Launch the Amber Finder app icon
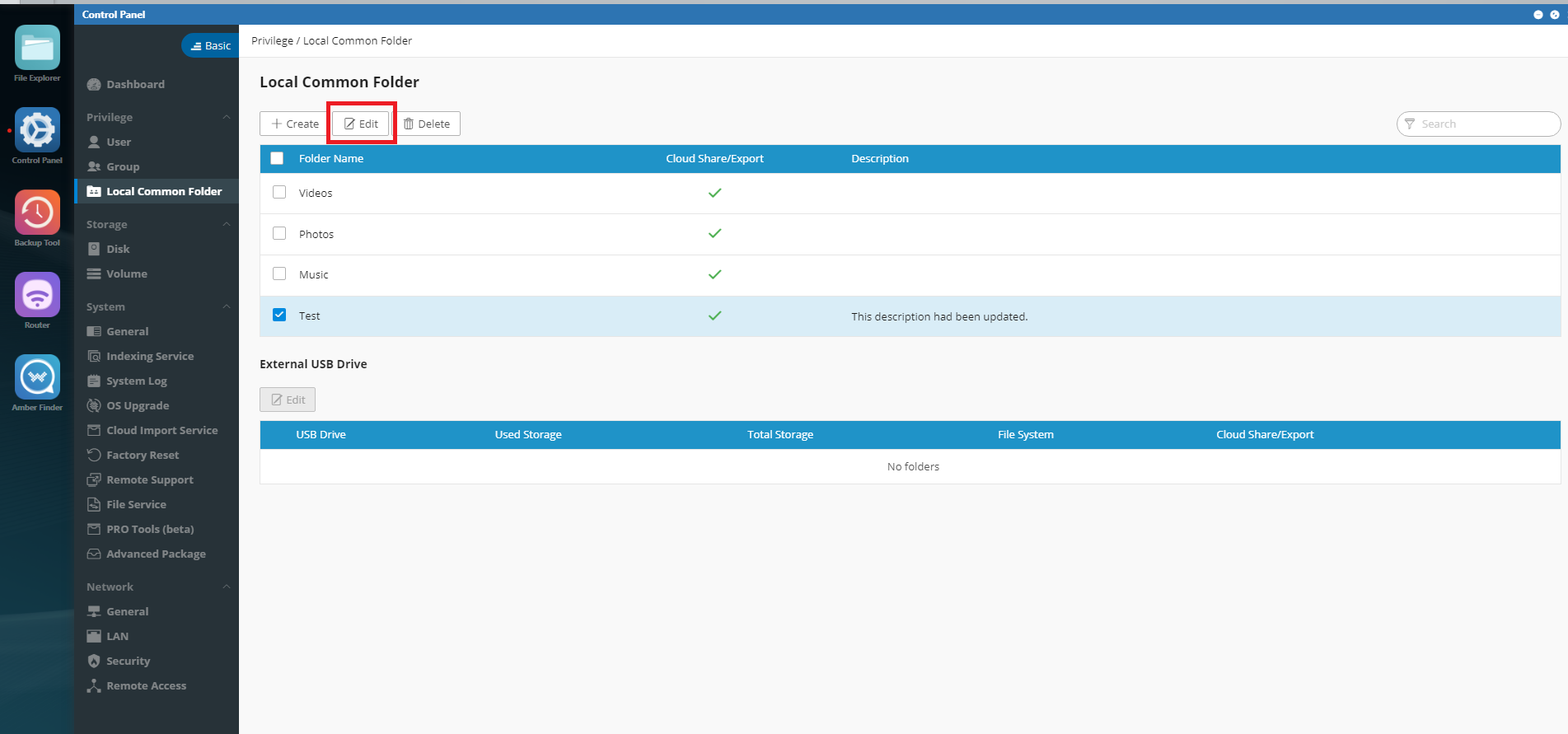The height and width of the screenshot is (734, 1568). [37, 377]
